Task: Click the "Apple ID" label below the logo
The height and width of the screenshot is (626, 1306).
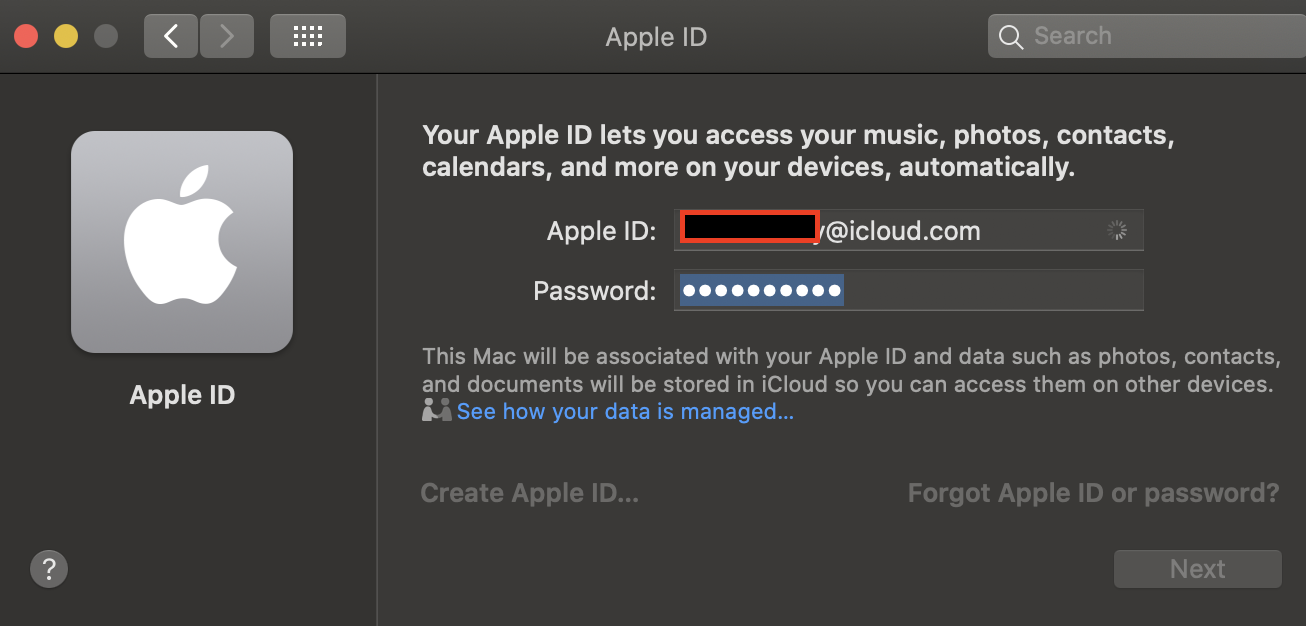Action: click(x=182, y=394)
